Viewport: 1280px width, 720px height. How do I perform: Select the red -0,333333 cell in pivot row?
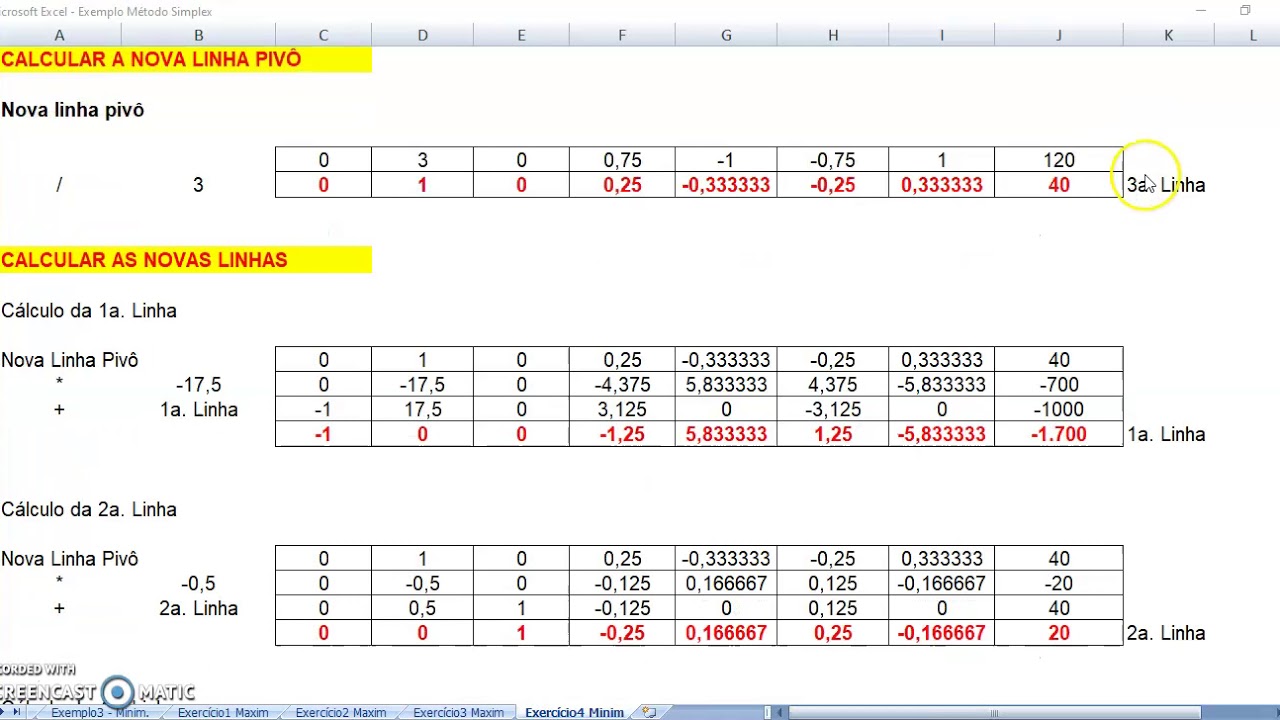(726, 185)
